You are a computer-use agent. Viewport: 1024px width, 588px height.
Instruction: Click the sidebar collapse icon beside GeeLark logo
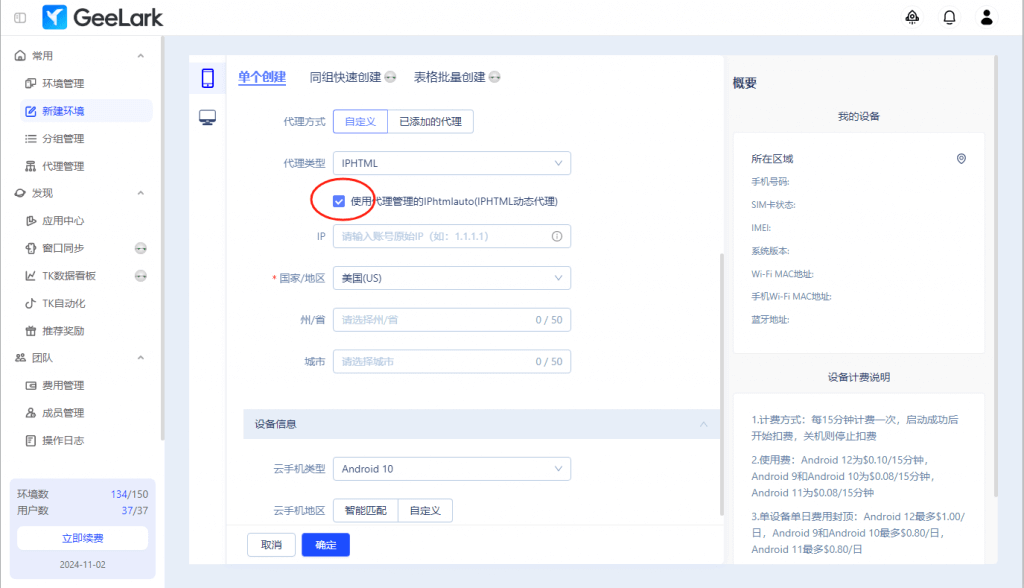(20, 18)
